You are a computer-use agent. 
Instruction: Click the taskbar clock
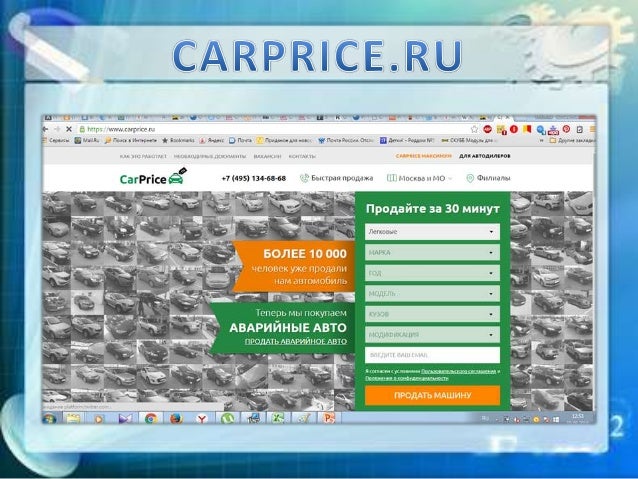click(577, 418)
